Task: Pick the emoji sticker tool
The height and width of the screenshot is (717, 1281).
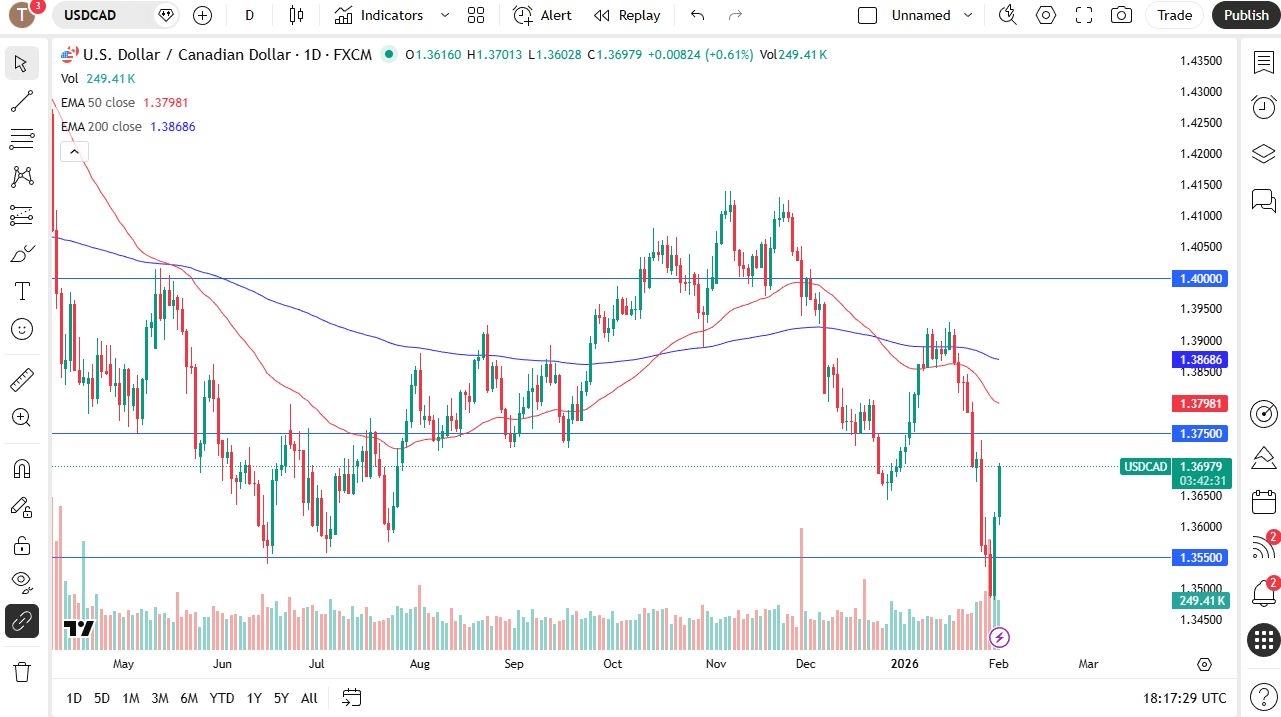Action: pos(22,328)
